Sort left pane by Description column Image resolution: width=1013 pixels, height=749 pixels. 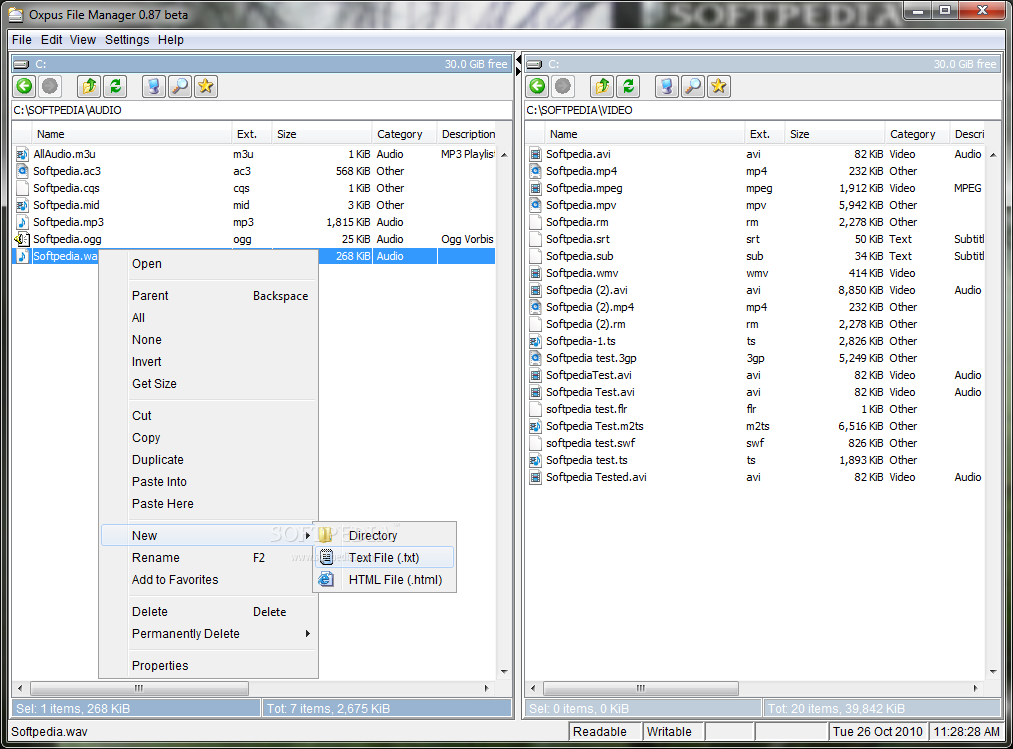(468, 134)
